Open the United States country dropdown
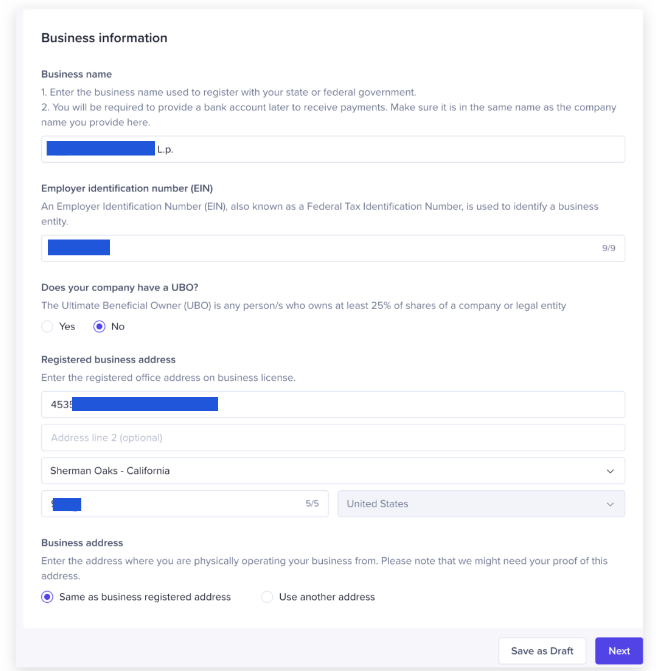This screenshot has height=671, width=656. [x=480, y=504]
